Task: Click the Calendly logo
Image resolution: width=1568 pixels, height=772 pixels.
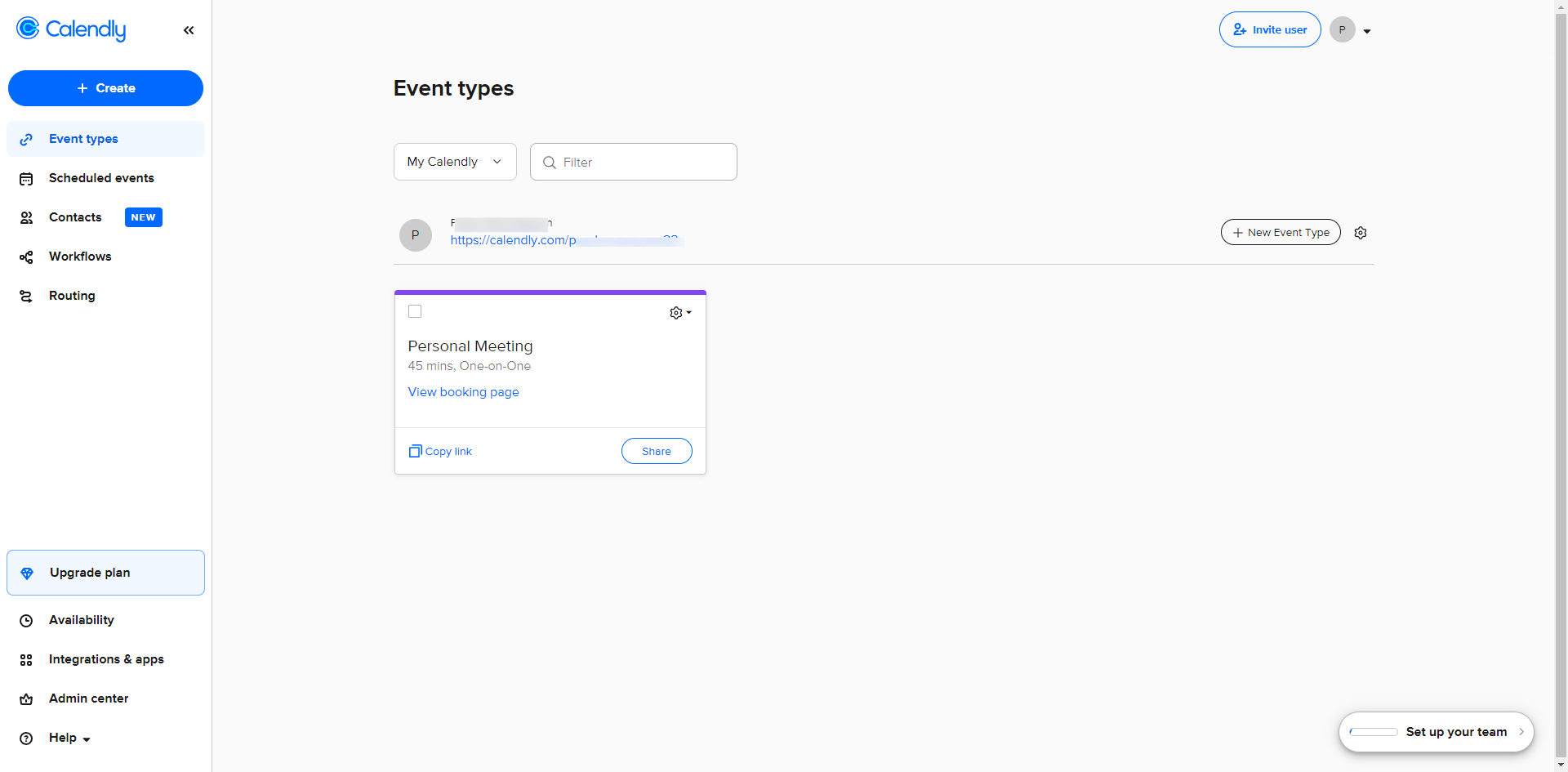Action: point(71,29)
